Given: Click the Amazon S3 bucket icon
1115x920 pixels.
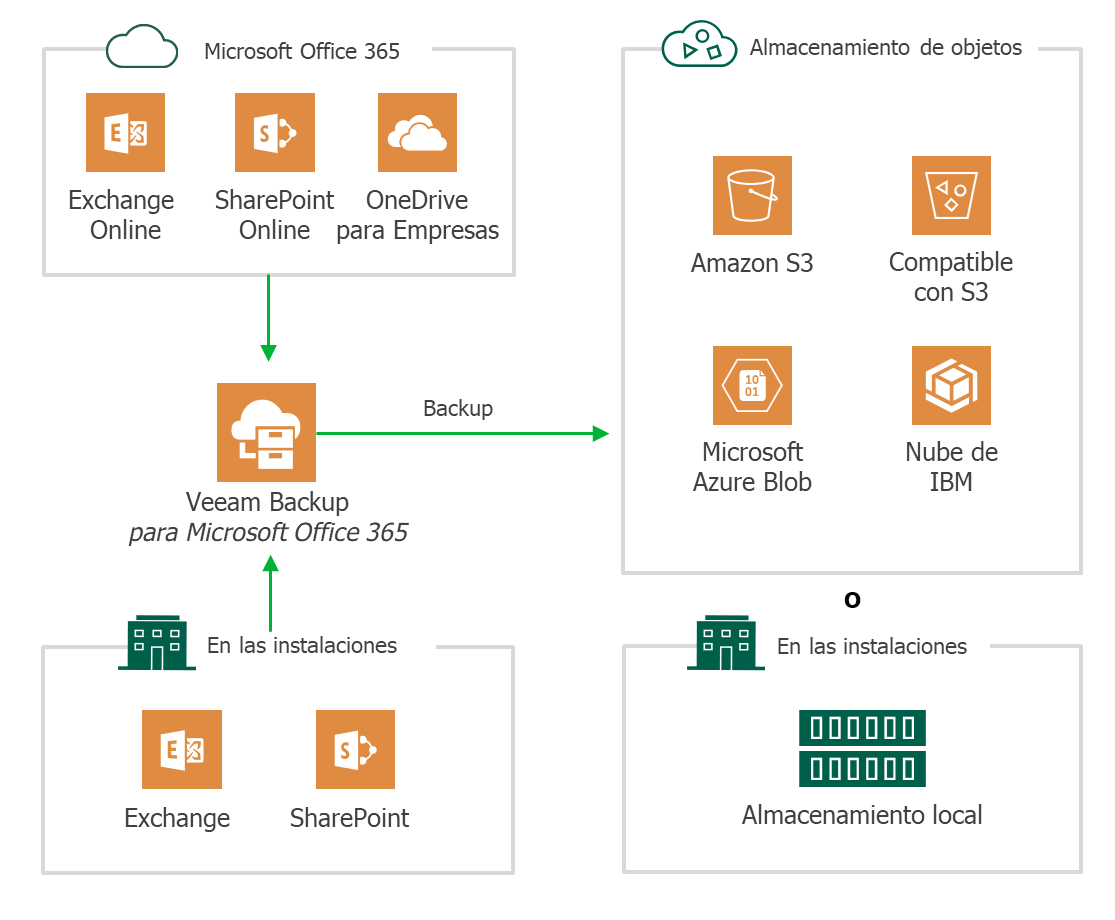Looking at the screenshot, I should tap(752, 195).
